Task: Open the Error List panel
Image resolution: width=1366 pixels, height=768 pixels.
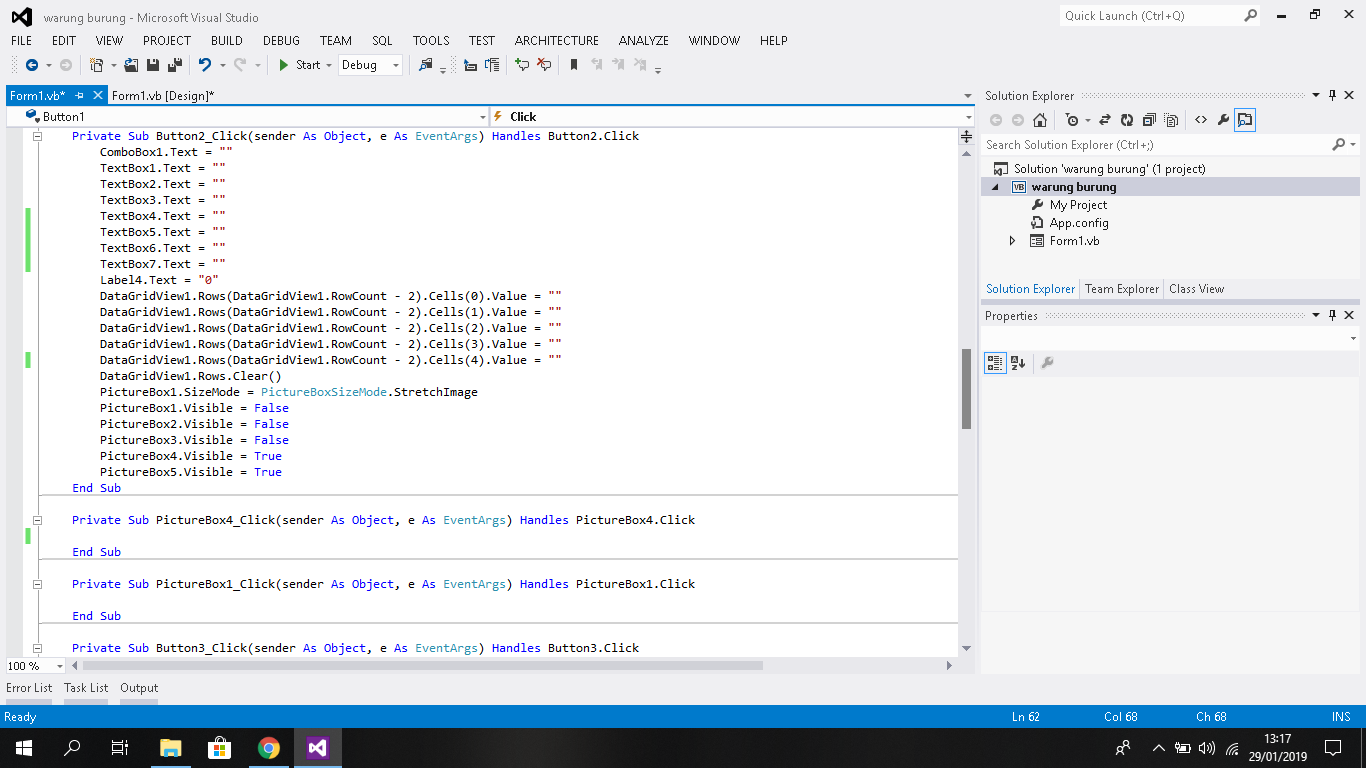Action: click(29, 688)
